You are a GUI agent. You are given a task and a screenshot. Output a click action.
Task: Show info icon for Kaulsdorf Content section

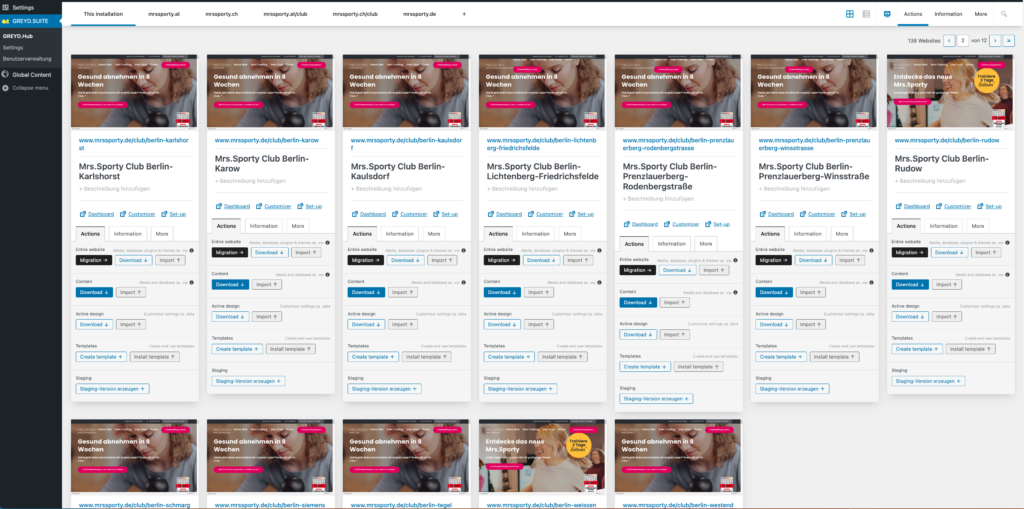(x=463, y=282)
